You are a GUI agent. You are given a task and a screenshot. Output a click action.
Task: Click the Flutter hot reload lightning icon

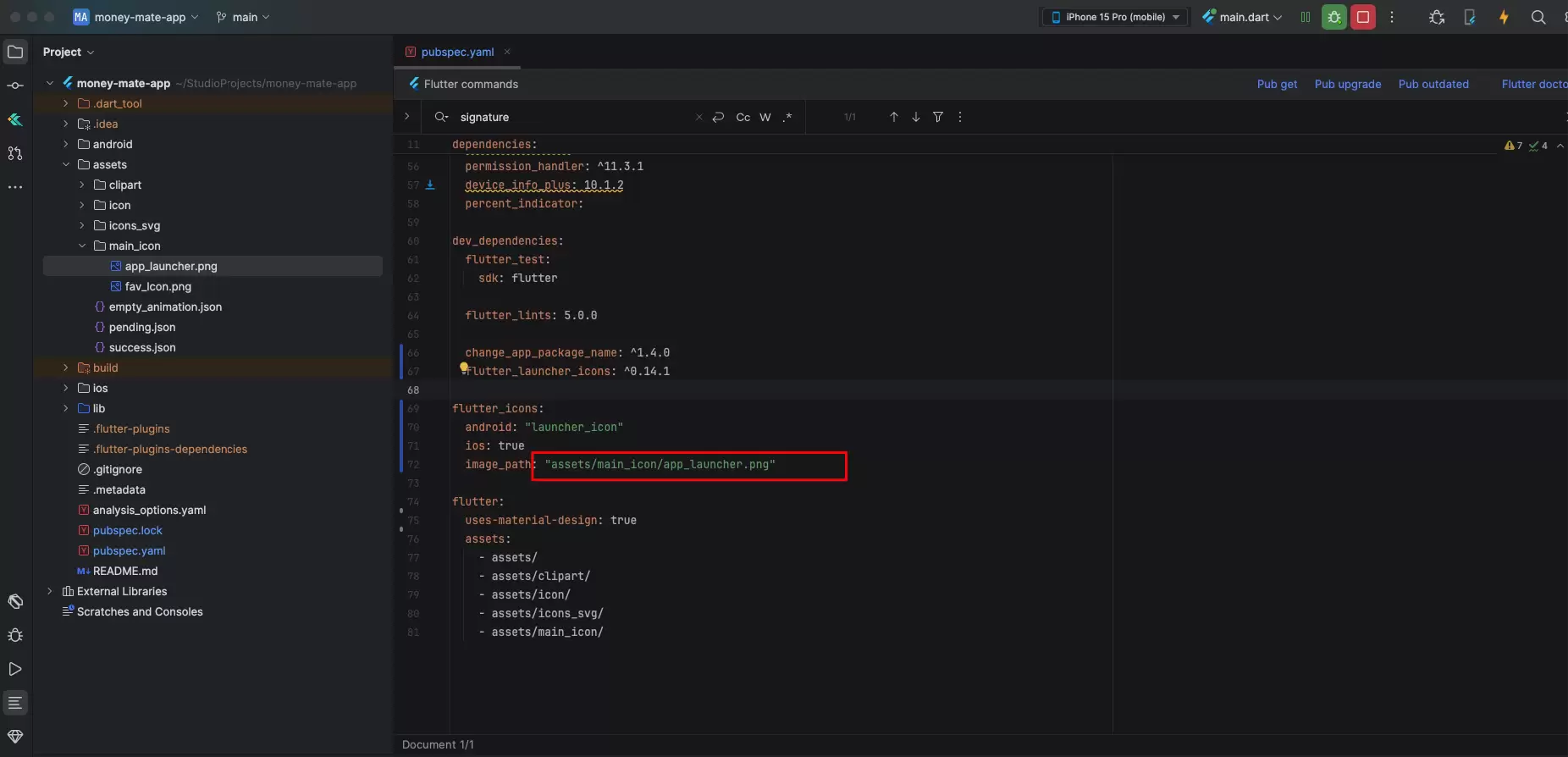1504,17
